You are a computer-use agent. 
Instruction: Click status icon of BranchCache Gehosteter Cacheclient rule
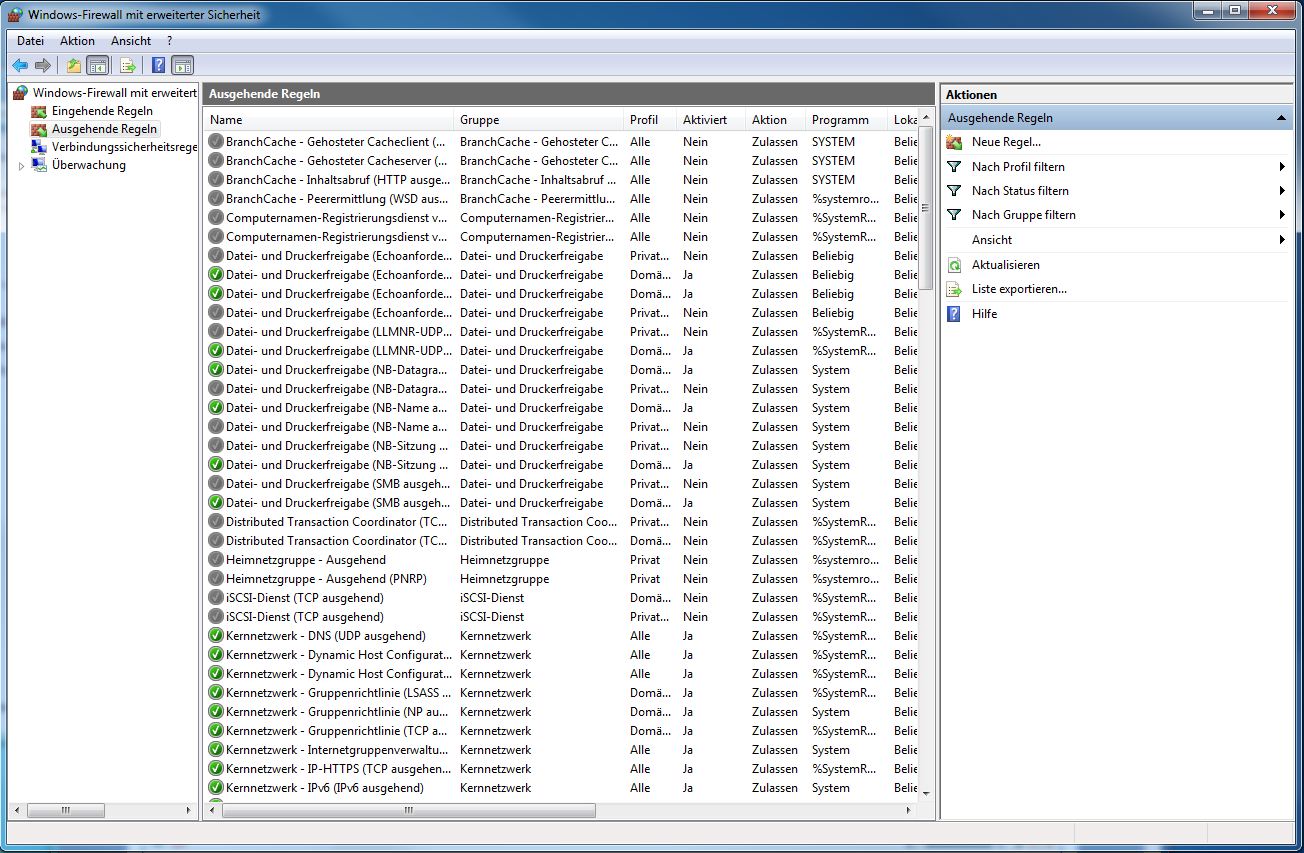216,142
